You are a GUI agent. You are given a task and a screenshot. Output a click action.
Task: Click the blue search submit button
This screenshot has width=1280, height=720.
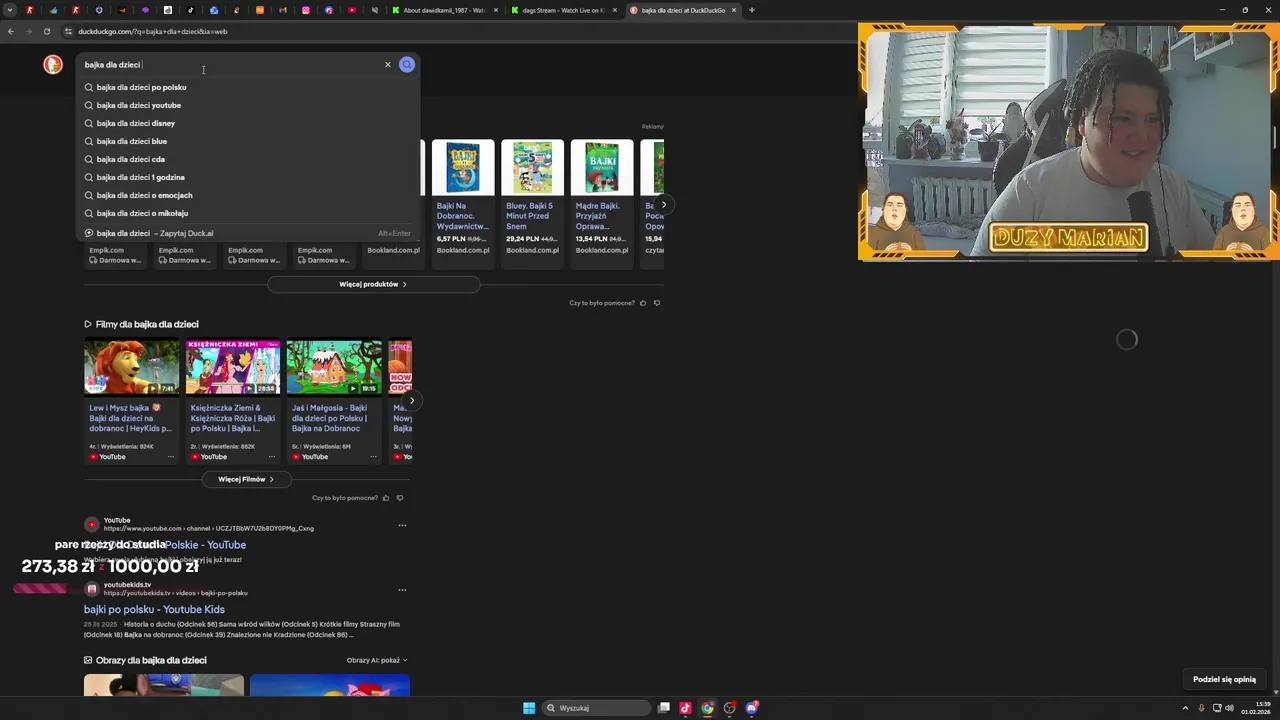point(407,64)
